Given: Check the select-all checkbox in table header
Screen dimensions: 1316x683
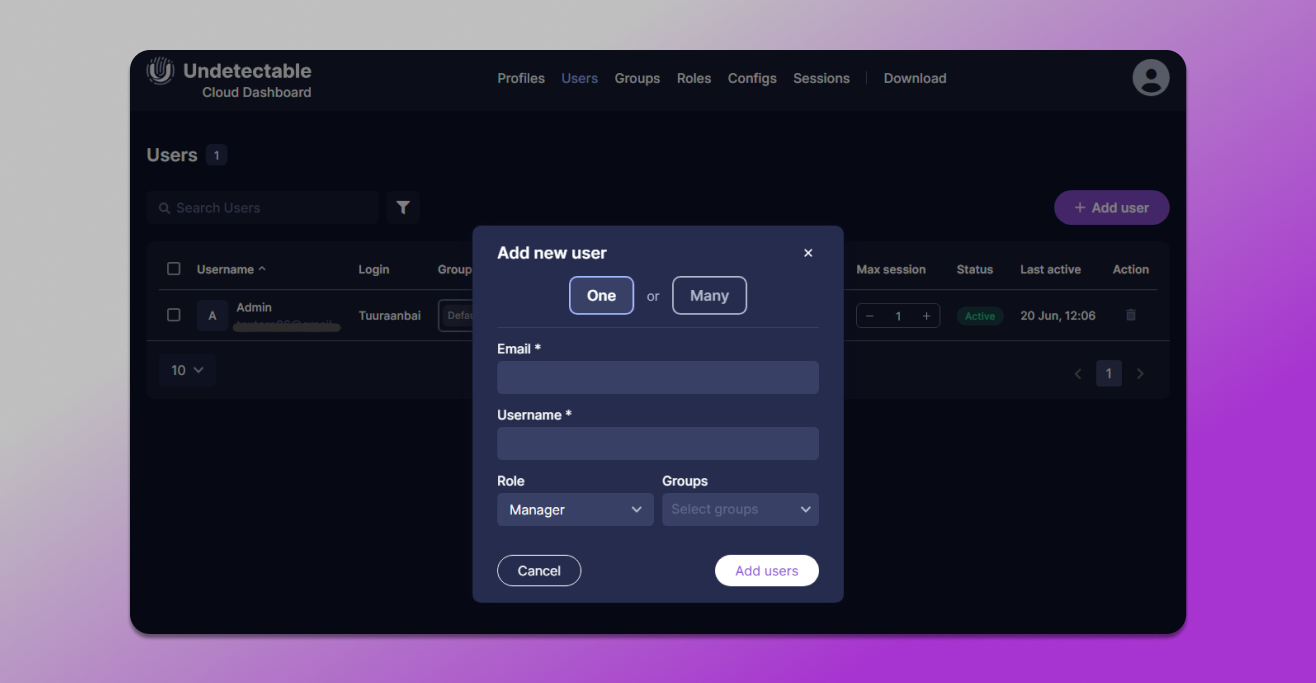Looking at the screenshot, I should [173, 268].
